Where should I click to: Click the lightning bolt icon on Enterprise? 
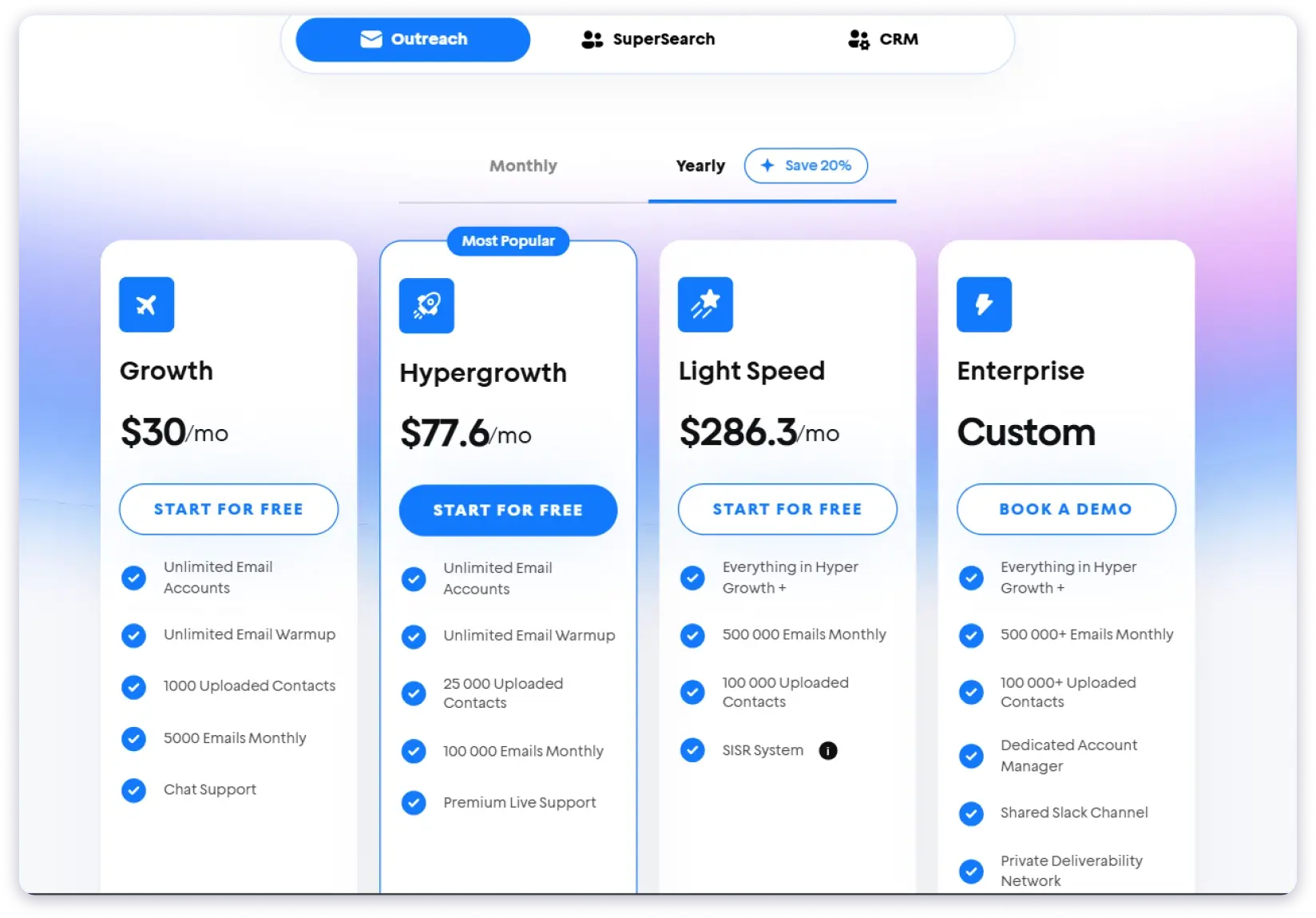(x=984, y=304)
